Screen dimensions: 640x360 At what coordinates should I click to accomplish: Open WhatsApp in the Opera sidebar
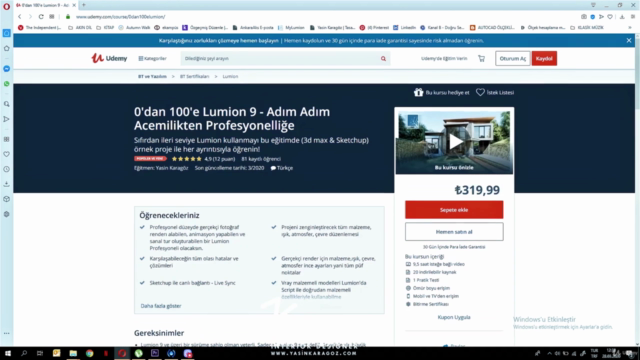7,84
